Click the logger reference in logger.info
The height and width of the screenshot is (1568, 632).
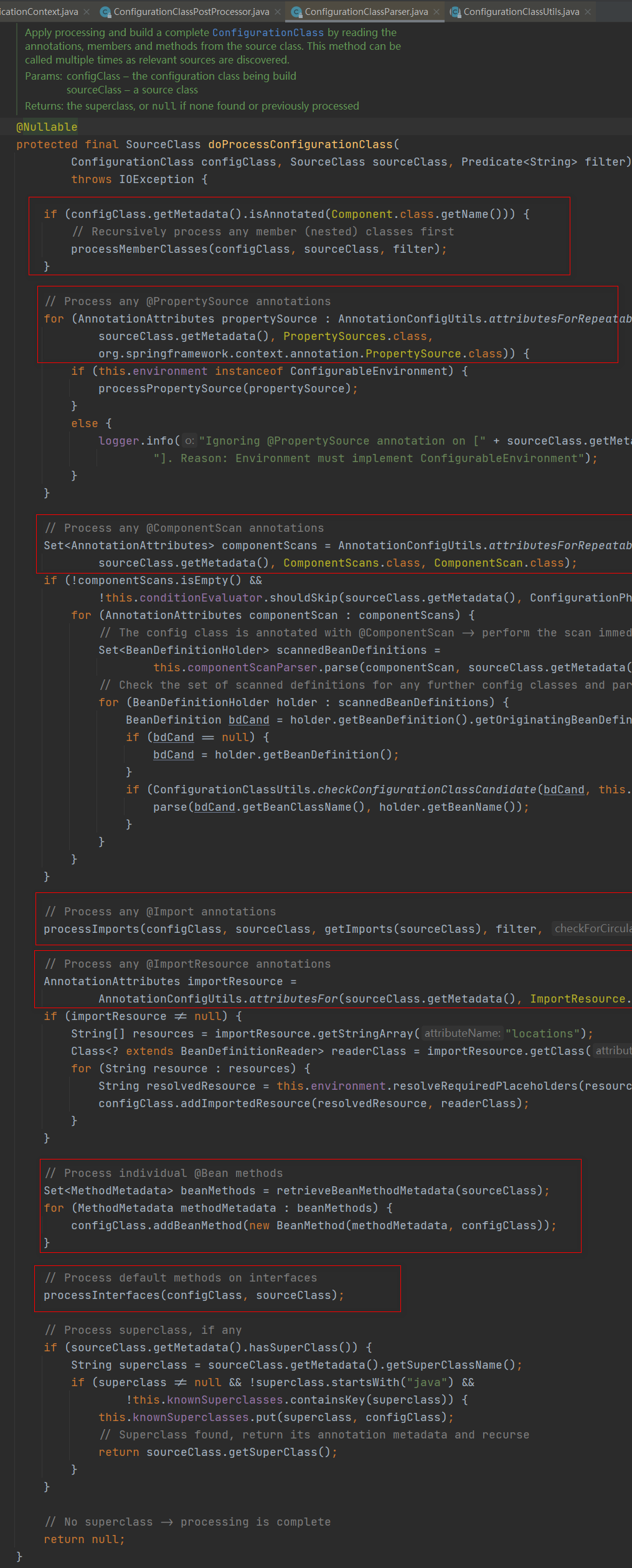click(x=119, y=441)
